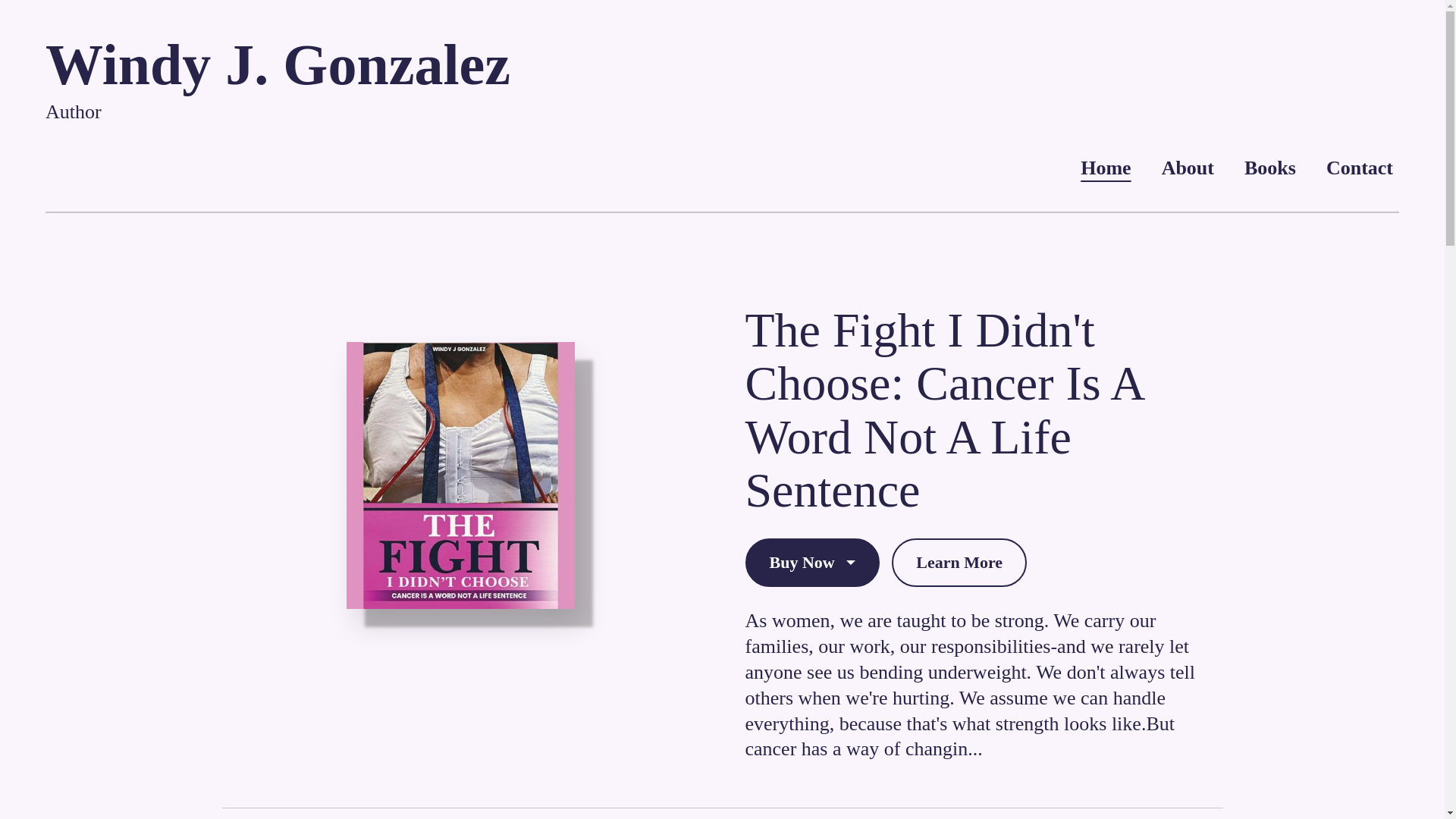
Task: Click the book description paragraph
Action: pos(971,684)
